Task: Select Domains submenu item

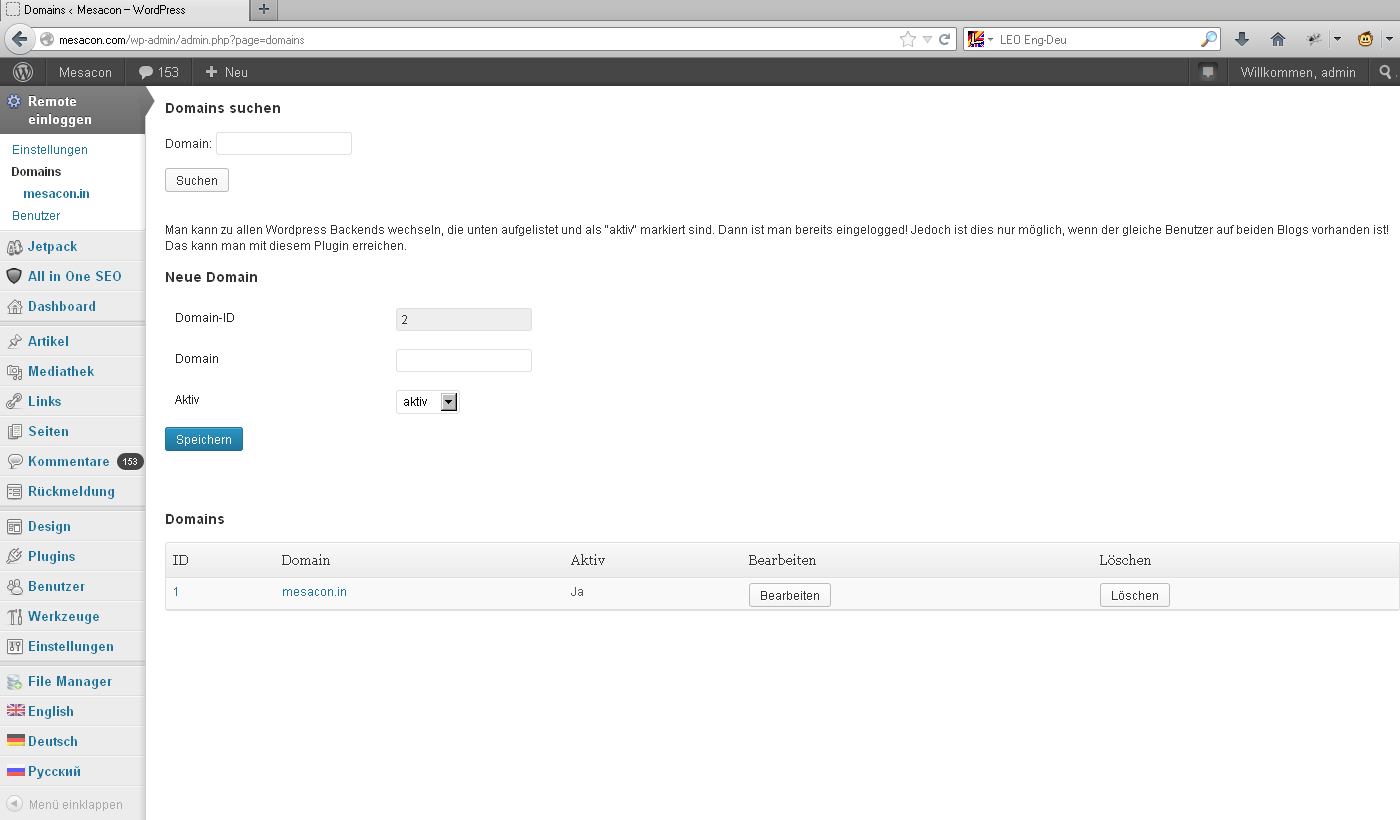Action: [36, 172]
